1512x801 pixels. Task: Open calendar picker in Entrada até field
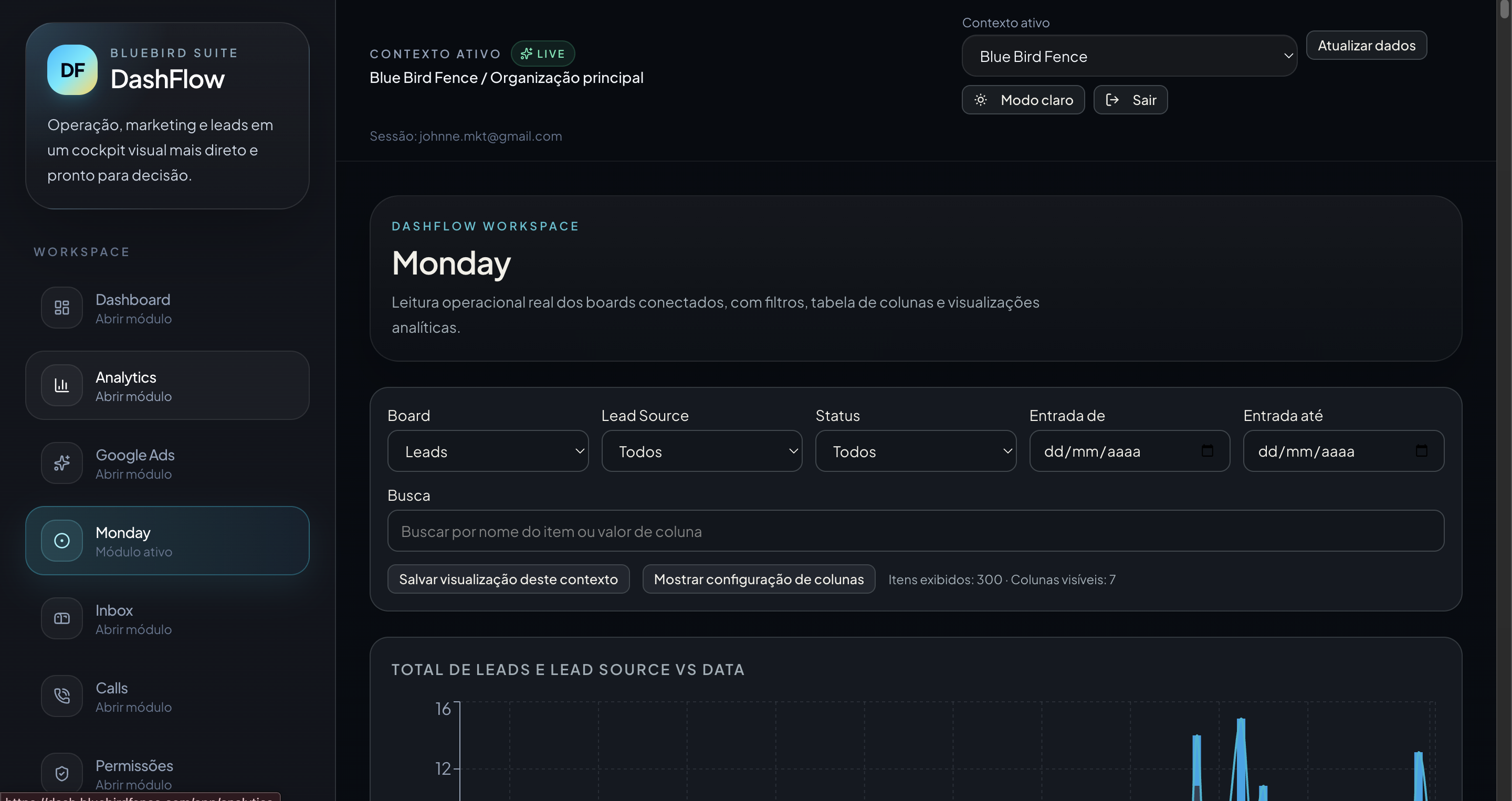pos(1421,451)
